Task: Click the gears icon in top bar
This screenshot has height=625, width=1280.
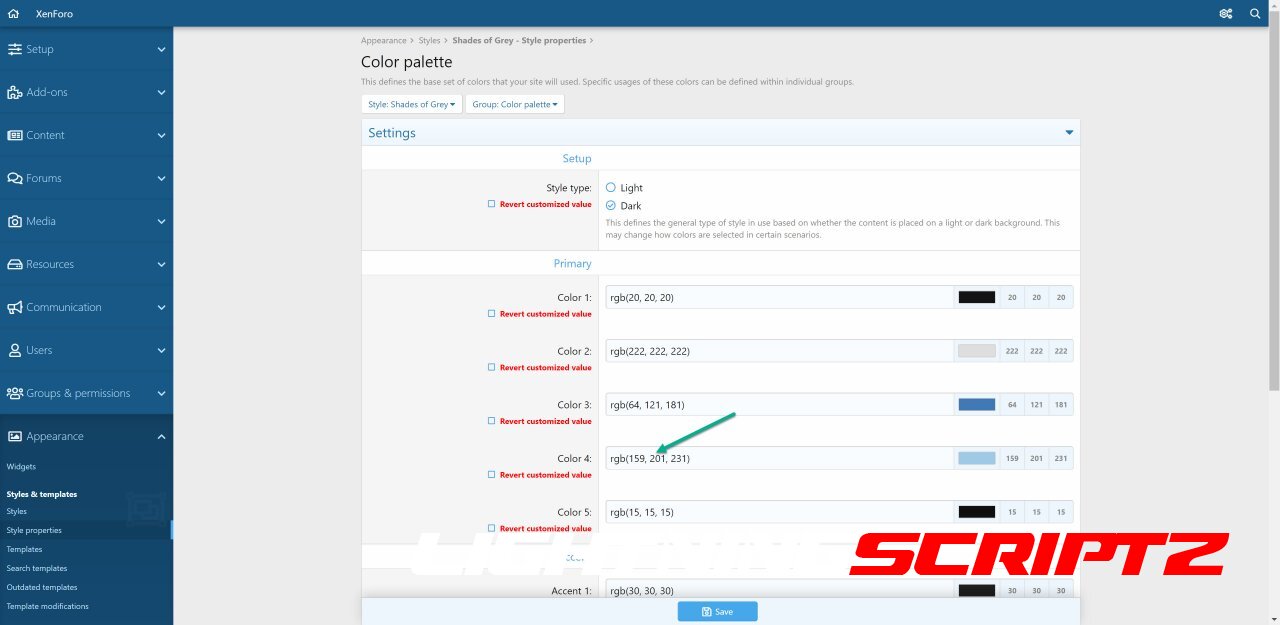Action: [1225, 14]
